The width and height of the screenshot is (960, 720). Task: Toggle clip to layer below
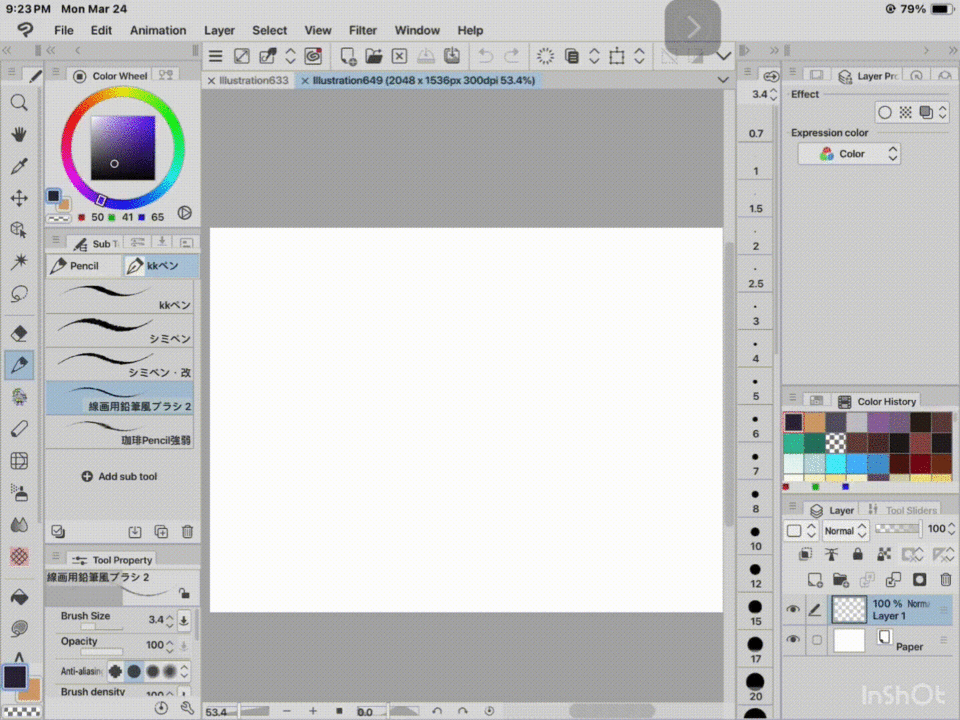pyautogui.click(x=805, y=555)
